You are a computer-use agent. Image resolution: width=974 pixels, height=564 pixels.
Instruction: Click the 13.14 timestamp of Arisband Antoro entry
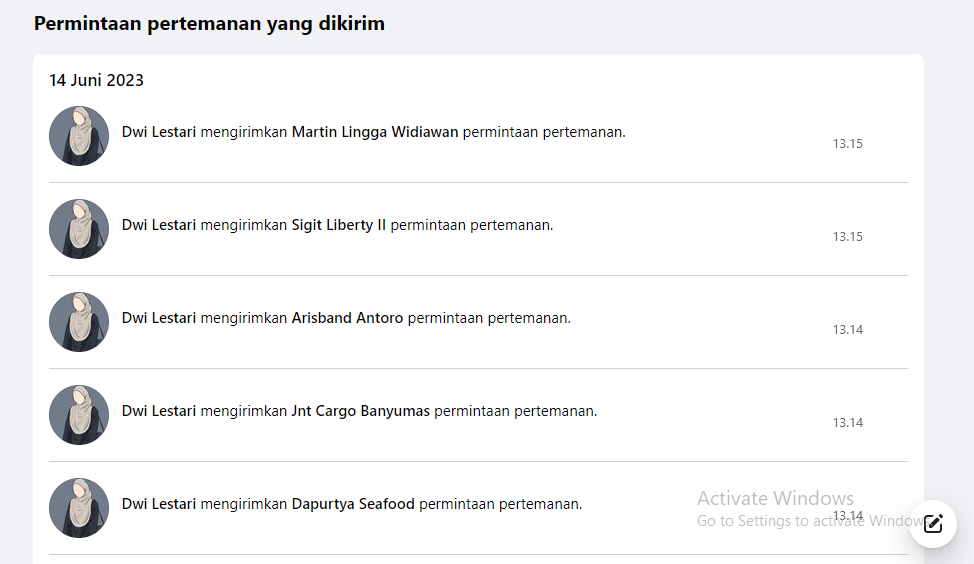pyautogui.click(x=848, y=330)
